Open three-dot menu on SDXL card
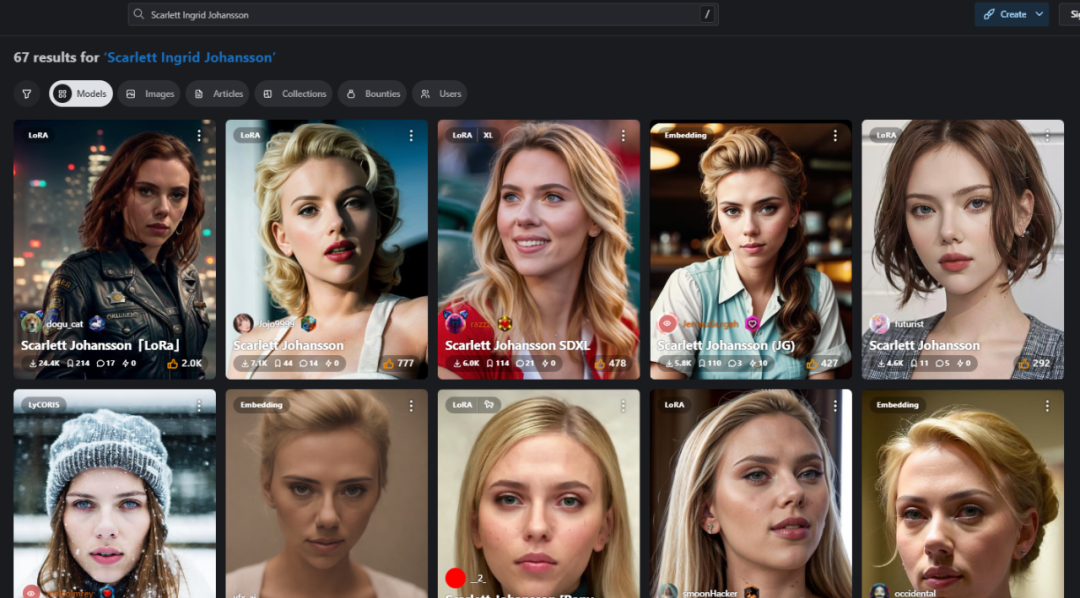Screen dimensions: 1080x598 (x=623, y=136)
